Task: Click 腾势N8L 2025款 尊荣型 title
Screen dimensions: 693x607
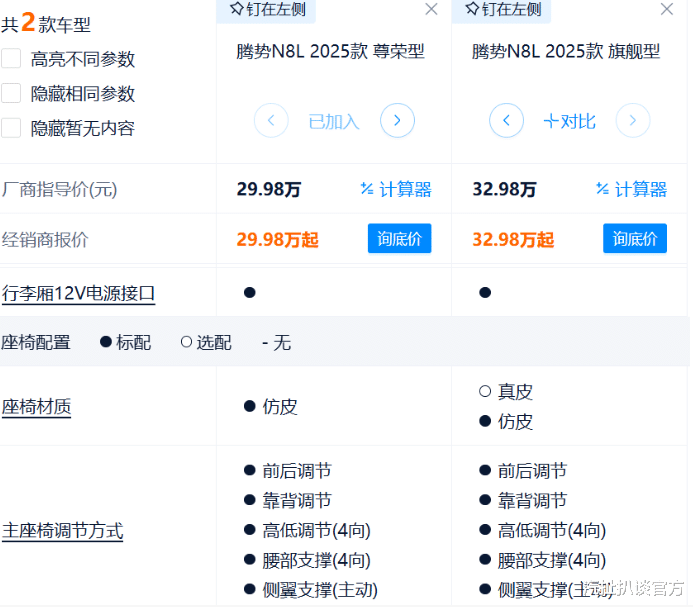Action: (330, 51)
